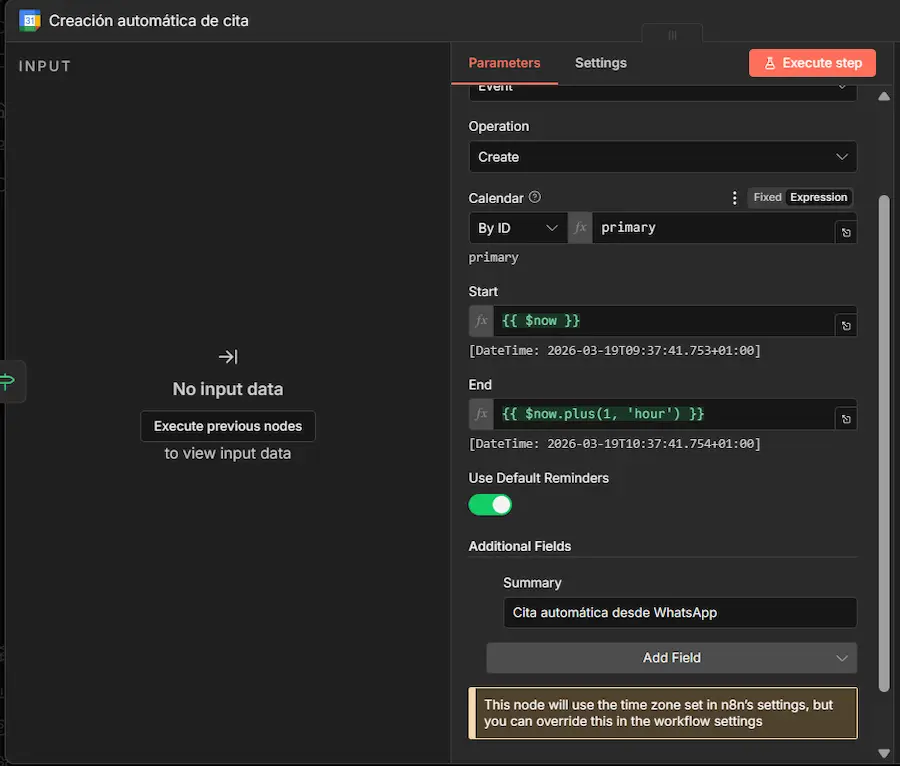Click the expand icon at right of the End field
The width and height of the screenshot is (900, 766).
846,417
